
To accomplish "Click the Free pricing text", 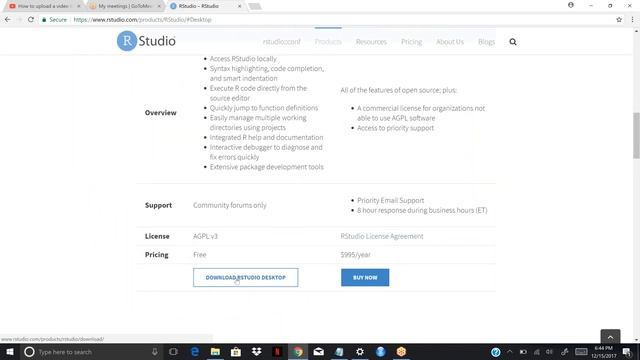I will coord(200,255).
